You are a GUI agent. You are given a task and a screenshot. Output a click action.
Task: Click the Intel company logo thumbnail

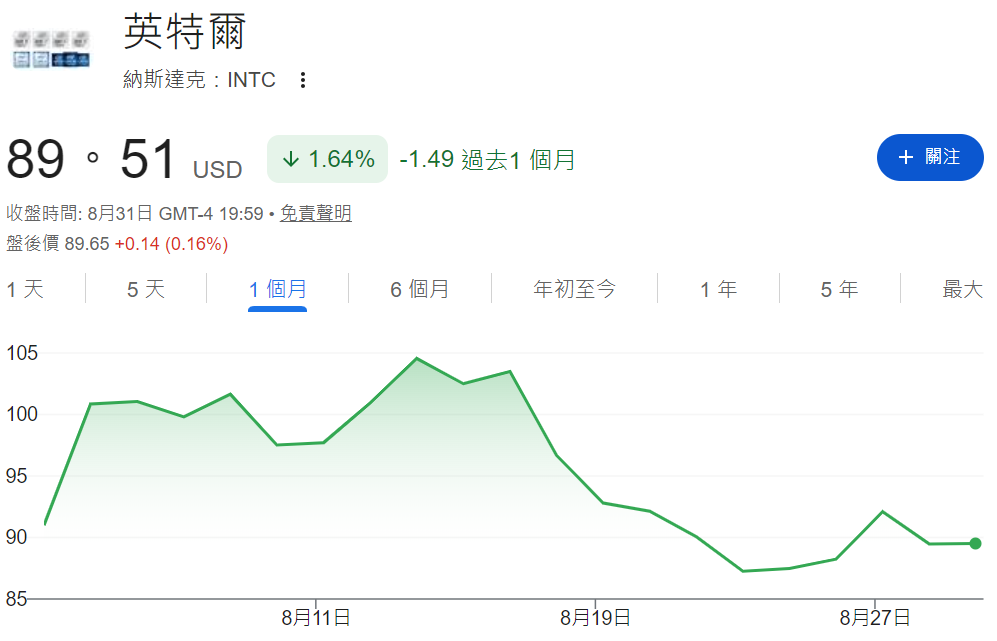[52, 48]
